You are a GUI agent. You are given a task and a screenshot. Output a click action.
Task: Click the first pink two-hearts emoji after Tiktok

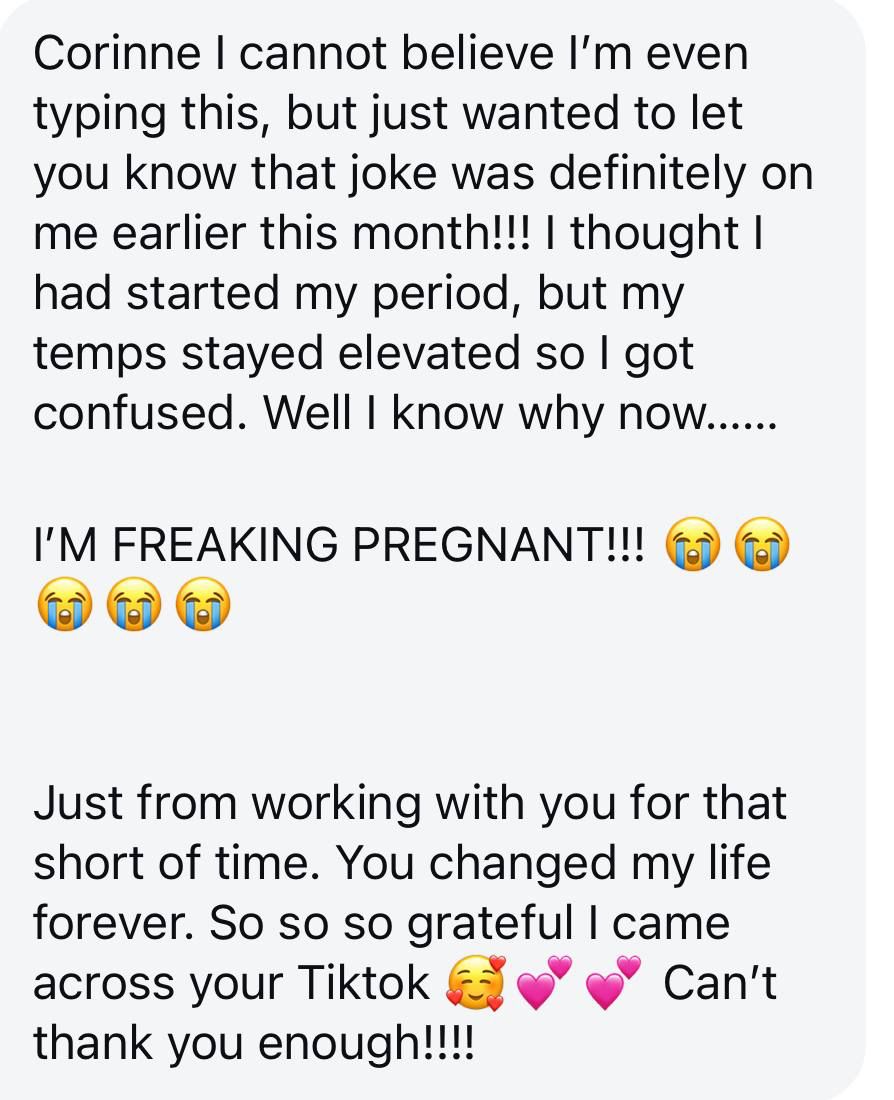(545, 984)
